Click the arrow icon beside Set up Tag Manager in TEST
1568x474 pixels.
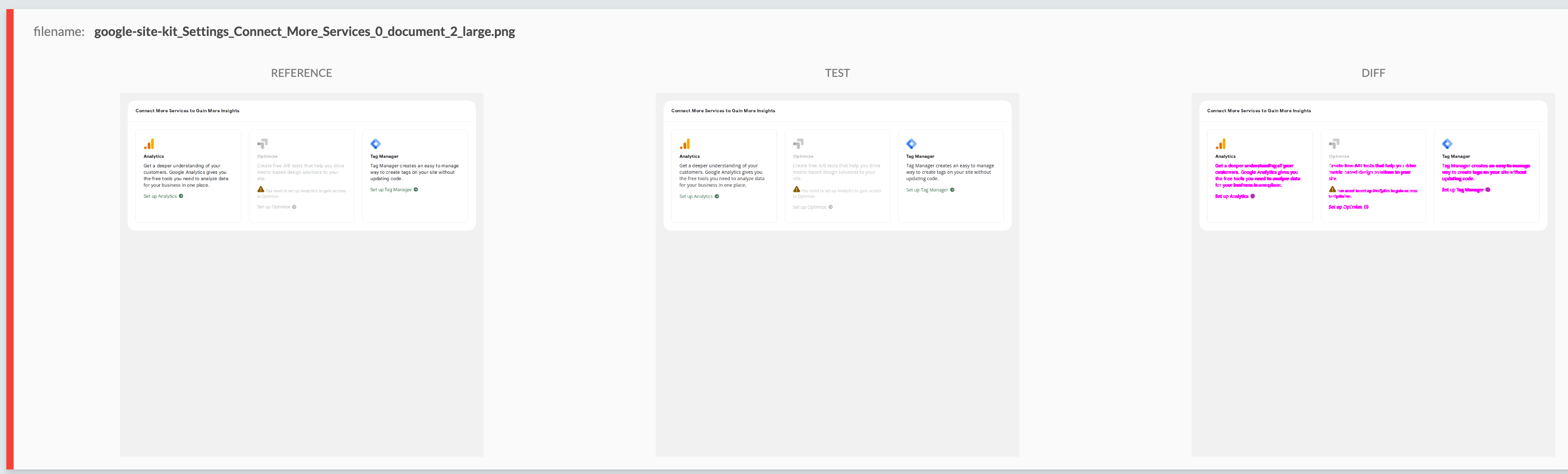click(952, 190)
